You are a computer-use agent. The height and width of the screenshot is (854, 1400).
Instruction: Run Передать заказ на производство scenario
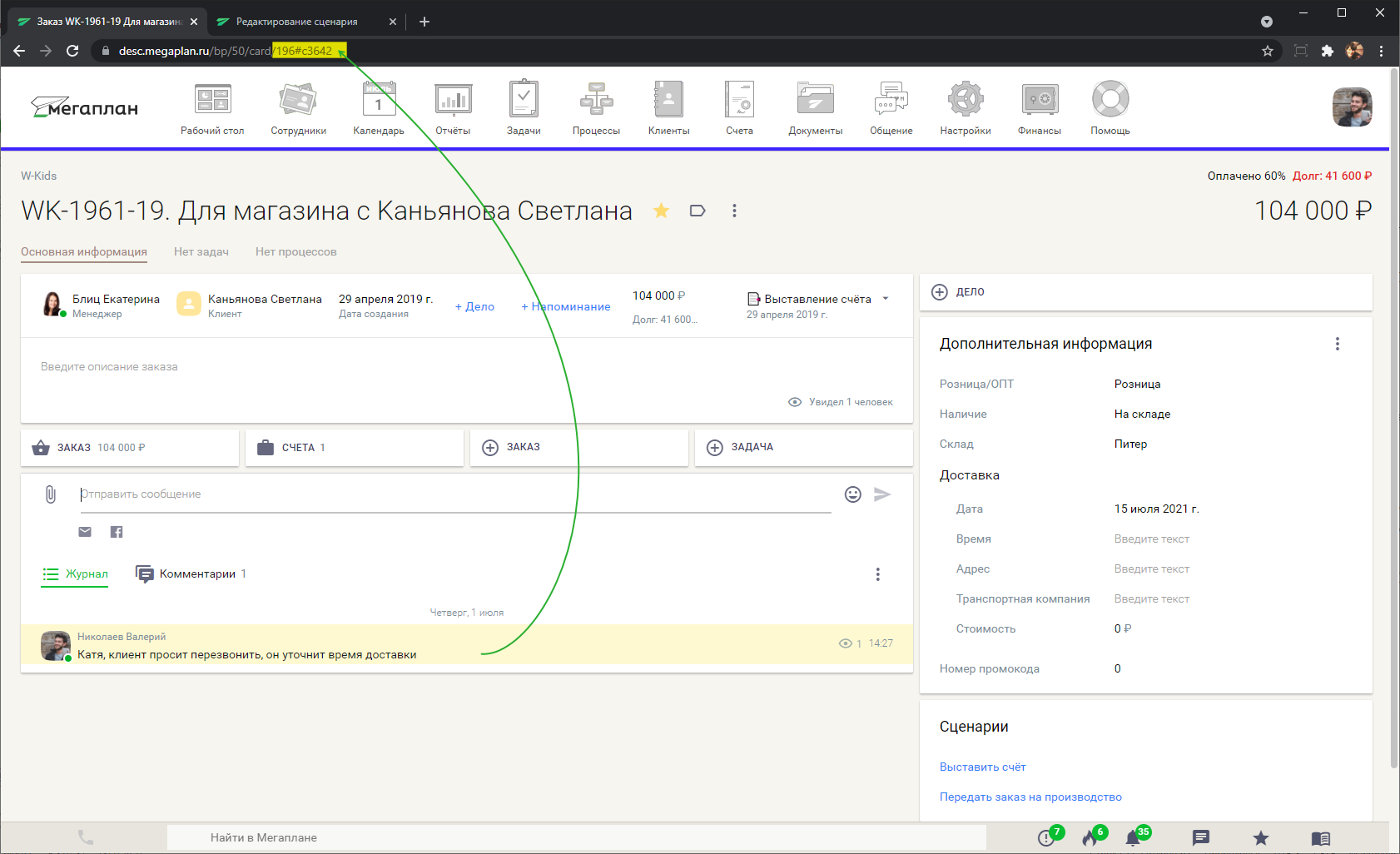(1030, 797)
